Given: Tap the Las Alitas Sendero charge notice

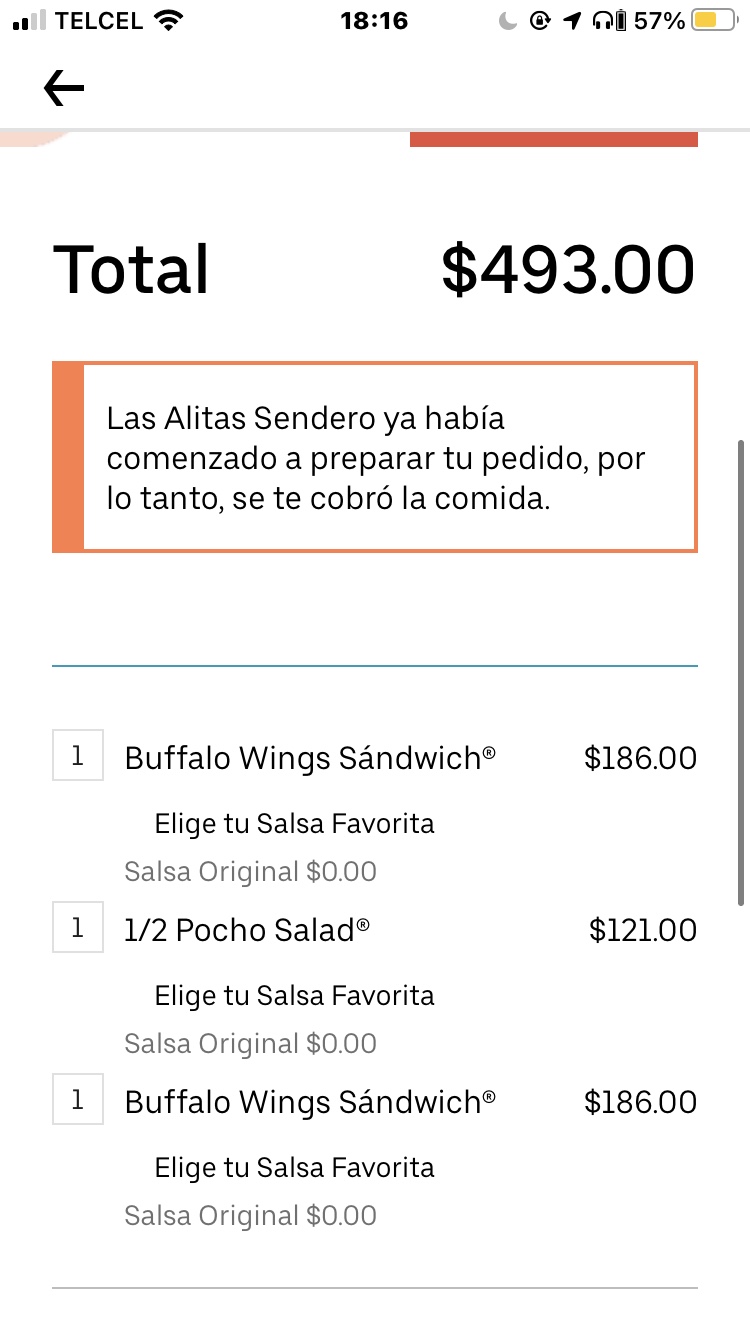Looking at the screenshot, I should [x=375, y=457].
